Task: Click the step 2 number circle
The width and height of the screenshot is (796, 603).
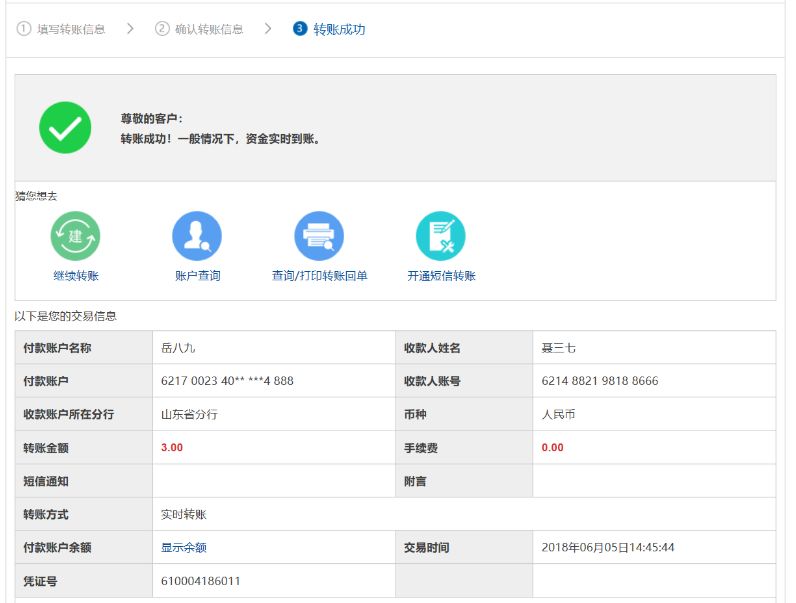Action: pyautogui.click(x=162, y=29)
